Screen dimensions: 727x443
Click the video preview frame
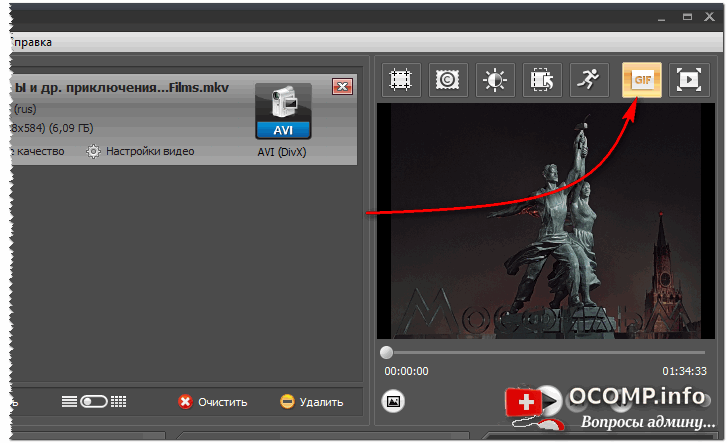tap(546, 221)
